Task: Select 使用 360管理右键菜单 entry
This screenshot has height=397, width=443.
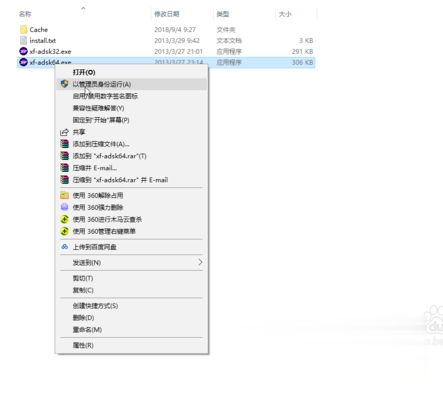Action: click(132, 231)
